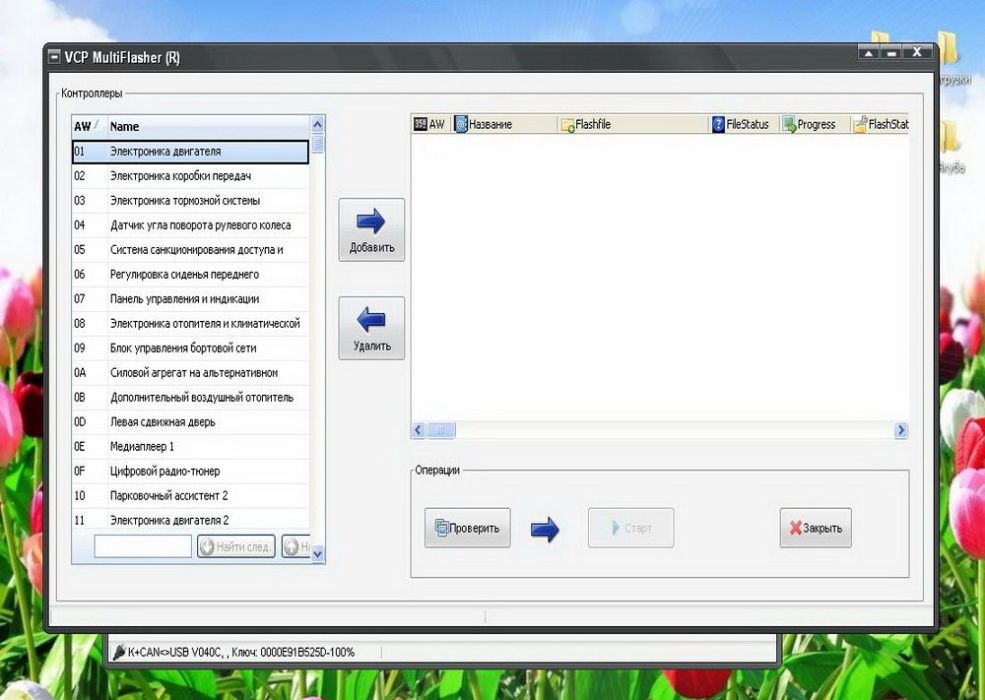Click the controllers list scroll-down arrow
Image resolution: width=985 pixels, height=700 pixels.
coord(317,554)
